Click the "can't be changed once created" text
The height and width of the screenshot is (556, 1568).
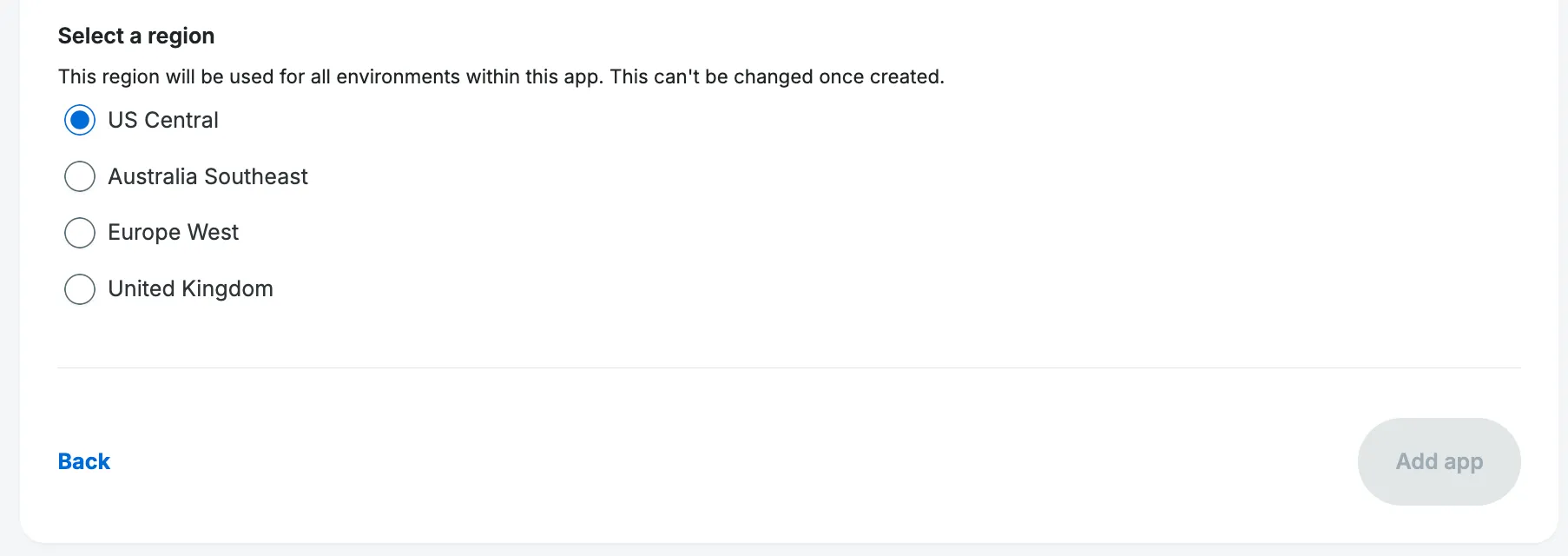pyautogui.click(x=798, y=76)
